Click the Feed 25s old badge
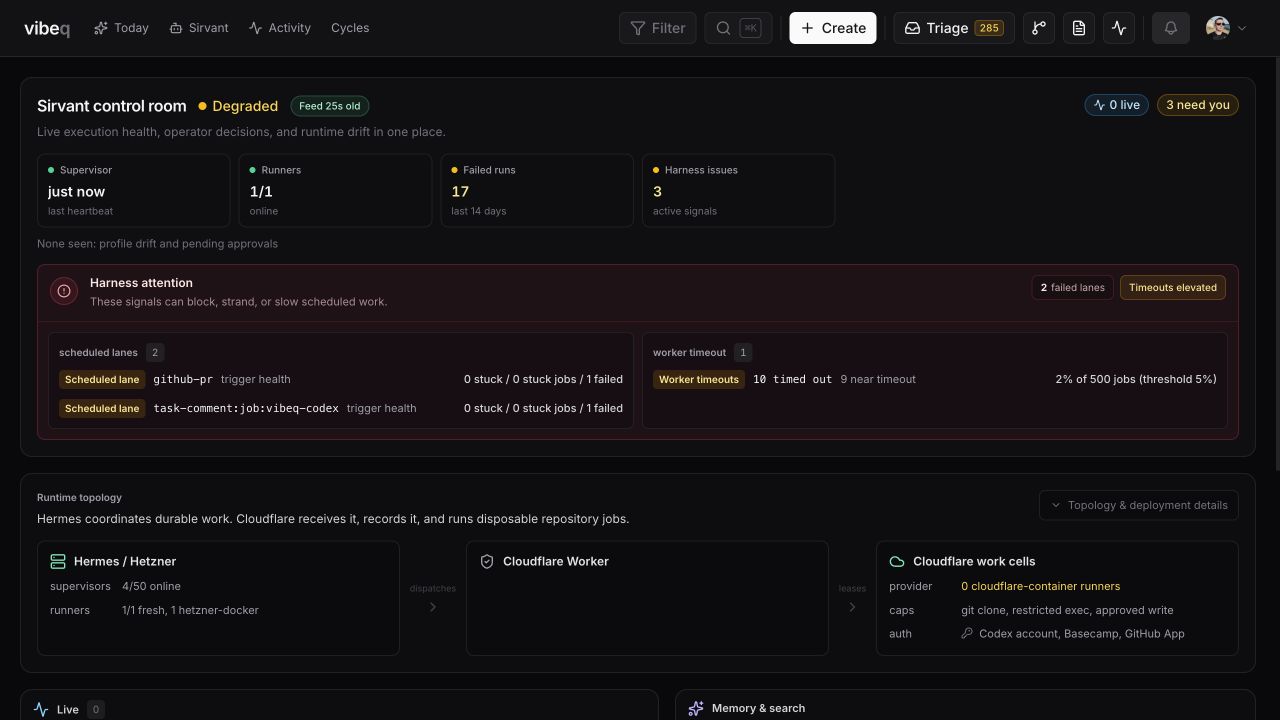1280x720 pixels. click(330, 106)
